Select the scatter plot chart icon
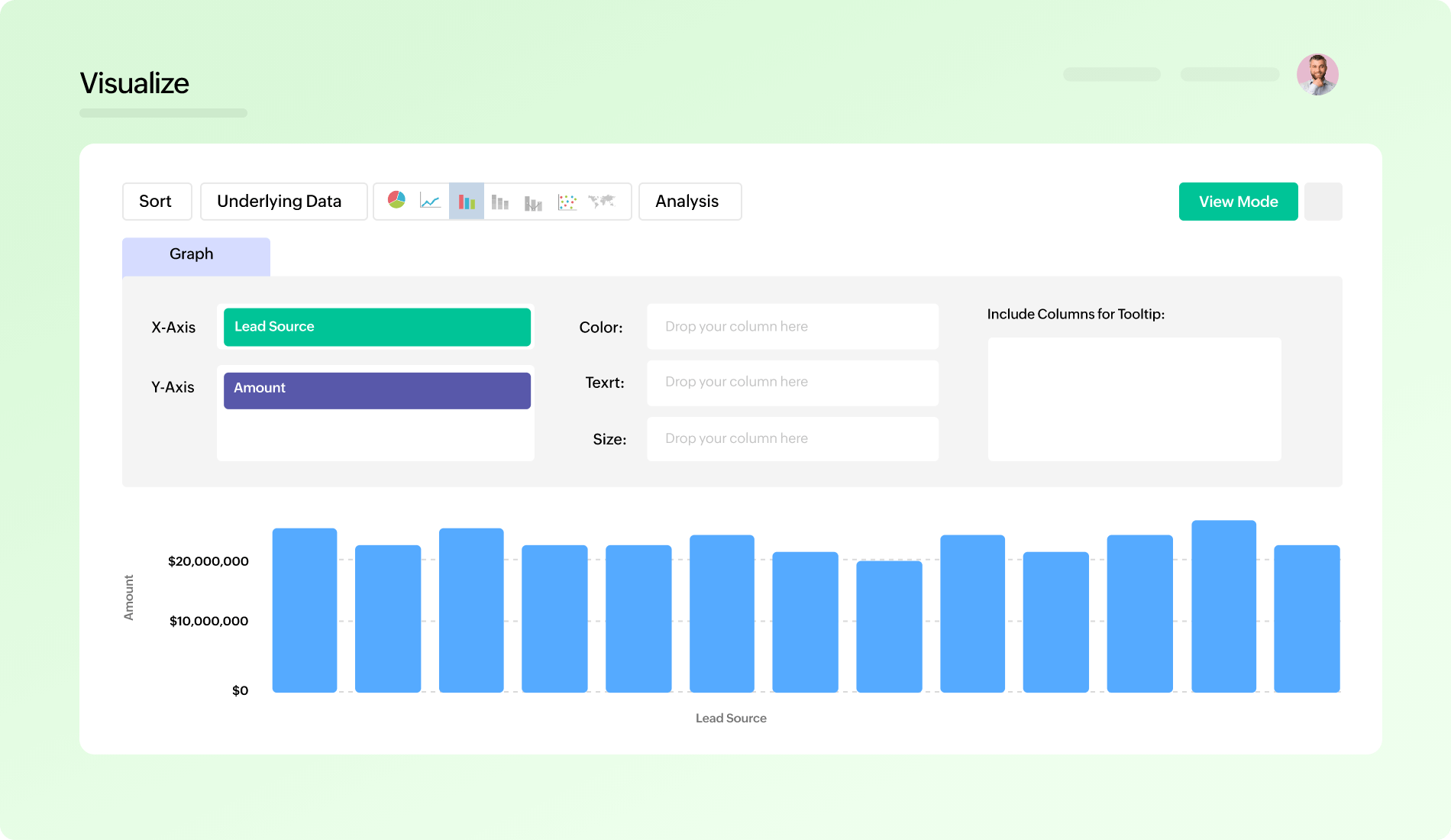This screenshot has width=1451, height=840. [567, 202]
